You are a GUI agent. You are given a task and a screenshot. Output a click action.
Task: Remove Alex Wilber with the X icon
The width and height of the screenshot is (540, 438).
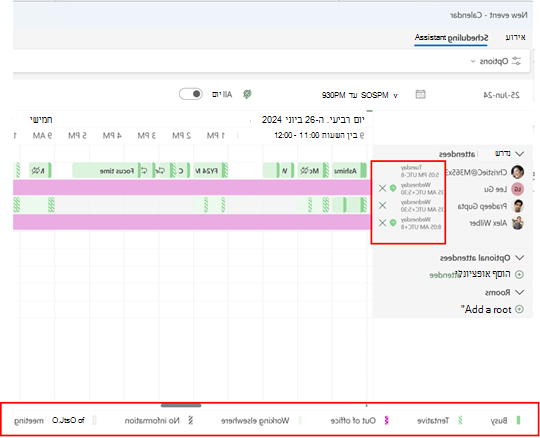(382, 223)
